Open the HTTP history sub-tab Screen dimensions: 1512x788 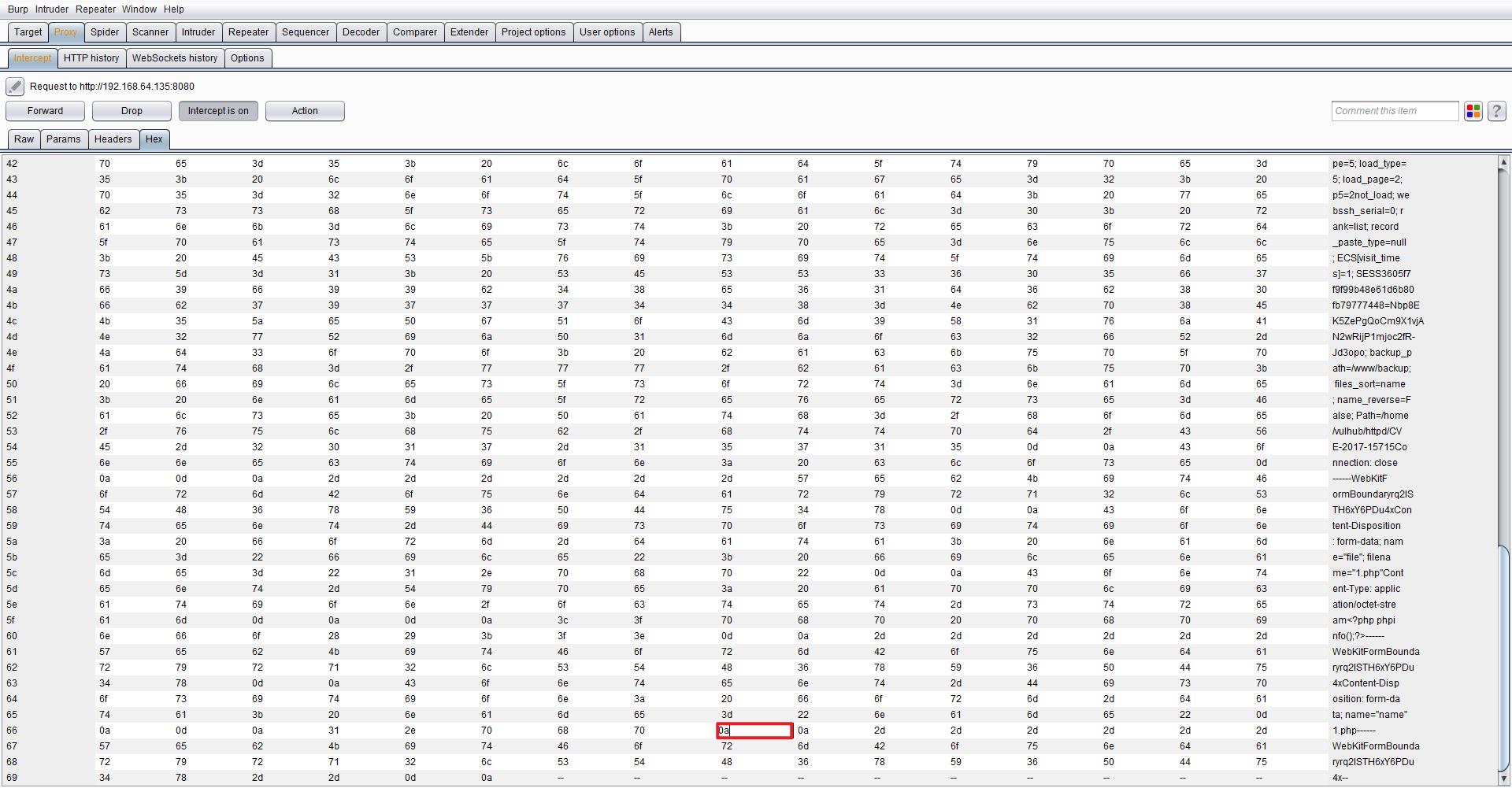click(x=91, y=58)
